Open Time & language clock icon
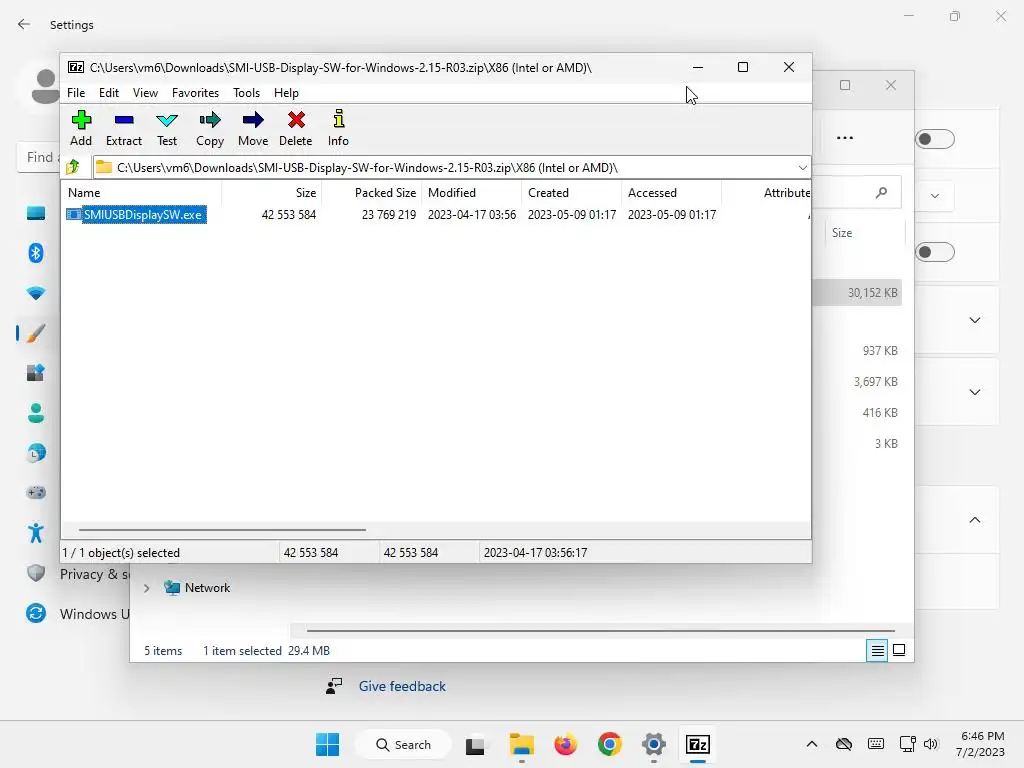Image resolution: width=1024 pixels, height=768 pixels. 36,453
